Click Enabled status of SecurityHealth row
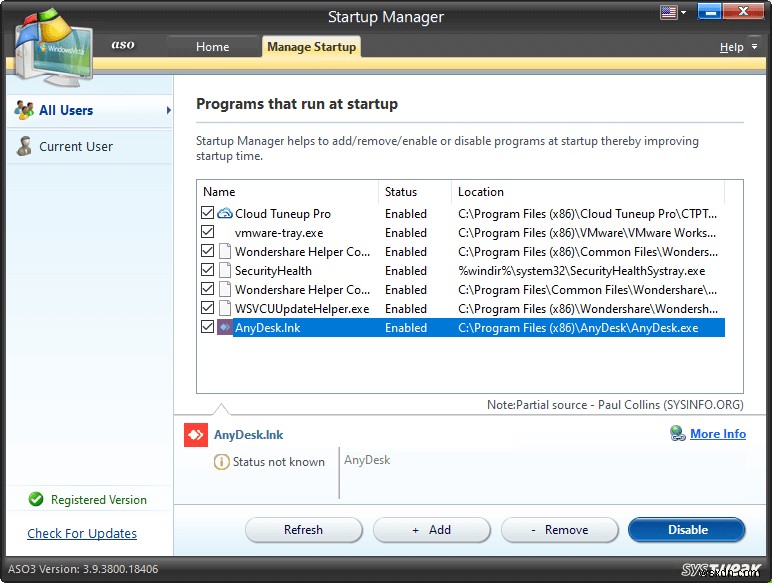Viewport: 772px width, 583px height. [x=406, y=271]
